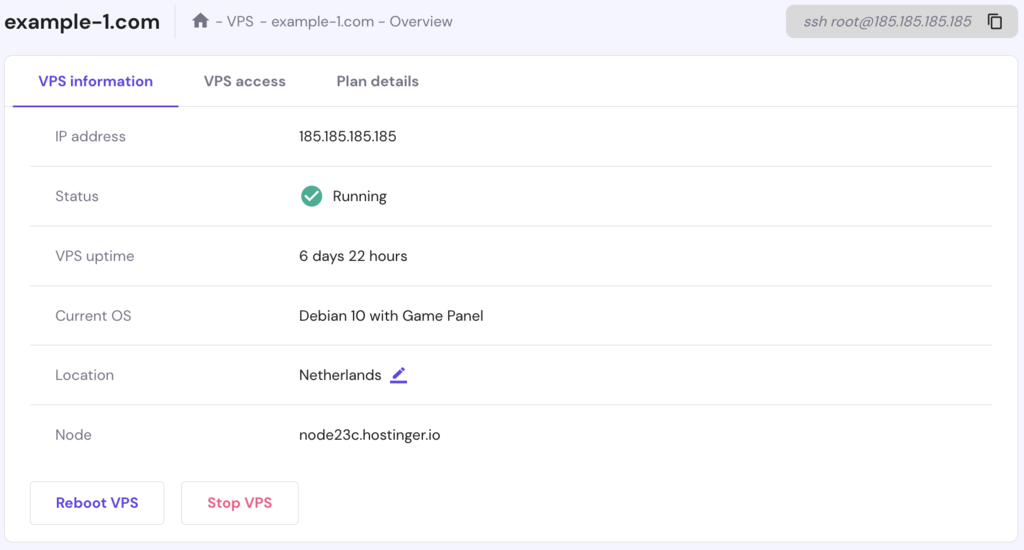Viewport: 1024px width, 550px height.
Task: Go to VPS in the breadcrumb
Action: pyautogui.click(x=240, y=21)
